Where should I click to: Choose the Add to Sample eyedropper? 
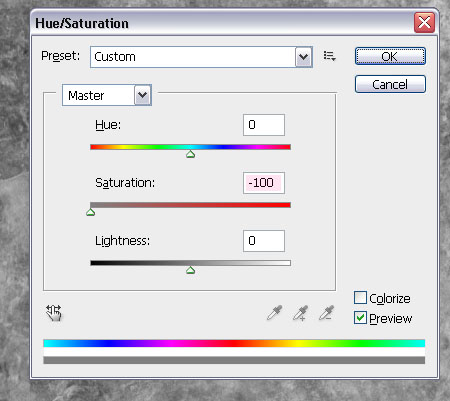pos(300,313)
